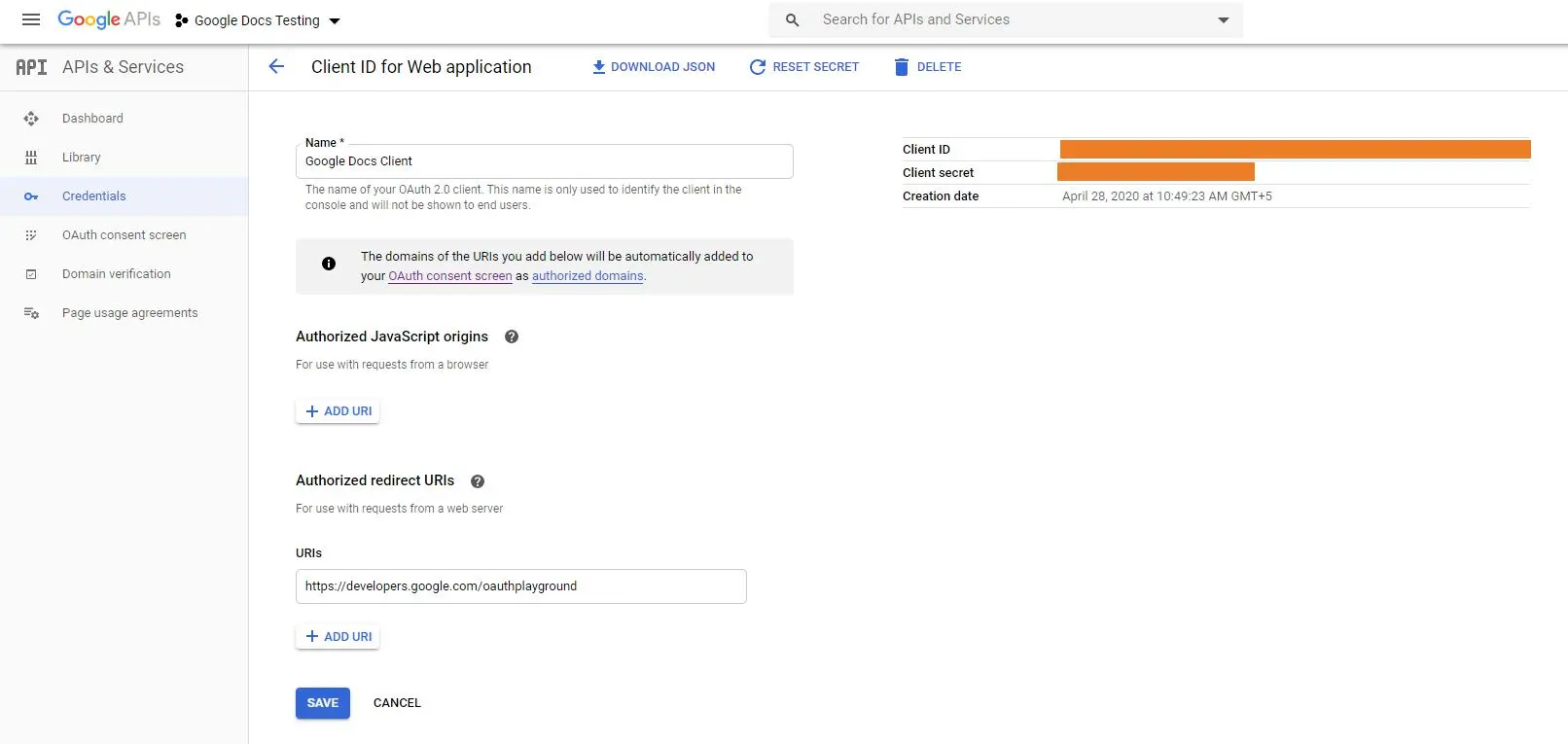Open Dashboard in the sidebar
Image resolution: width=1568 pixels, height=744 pixels.
[124, 119]
